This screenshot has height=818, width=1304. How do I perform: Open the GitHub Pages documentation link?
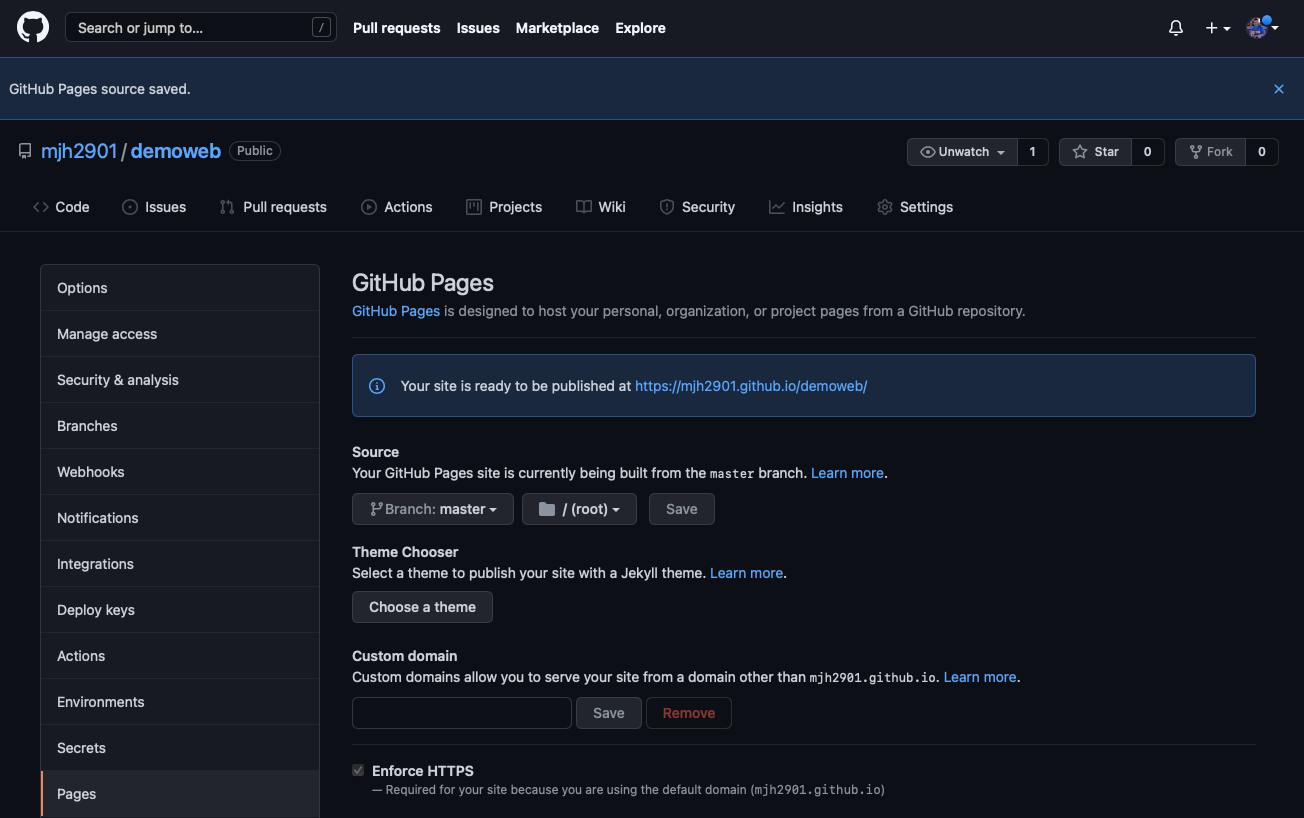[396, 311]
